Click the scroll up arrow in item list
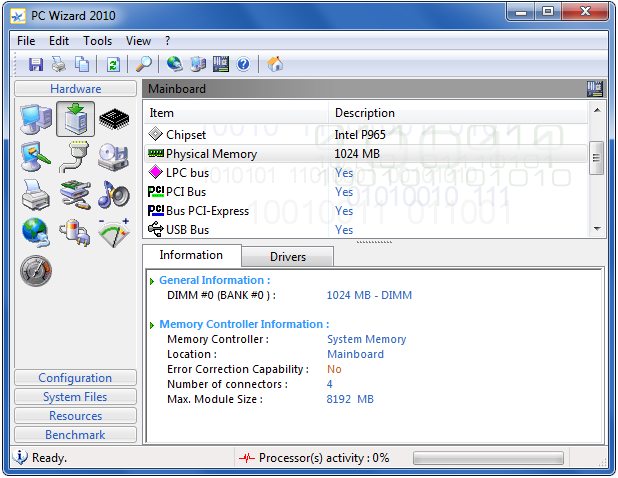 [597, 111]
